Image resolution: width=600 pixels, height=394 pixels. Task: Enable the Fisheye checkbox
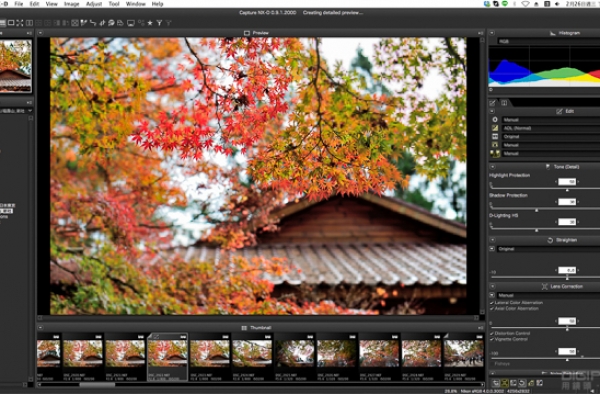tap(492, 363)
